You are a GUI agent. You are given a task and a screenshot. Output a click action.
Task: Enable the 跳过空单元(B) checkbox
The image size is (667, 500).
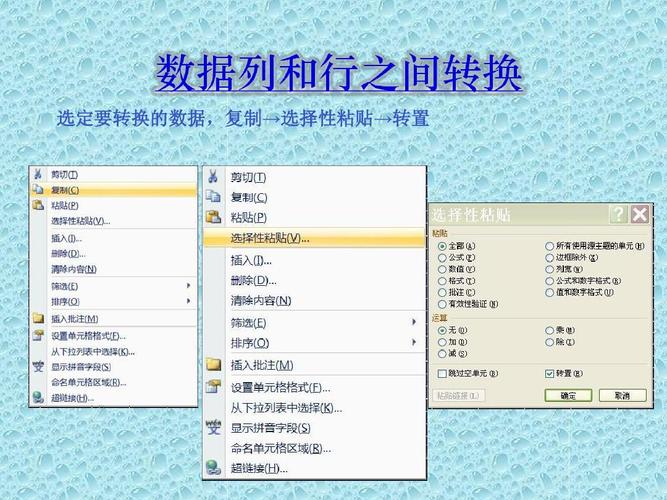[x=442, y=374]
